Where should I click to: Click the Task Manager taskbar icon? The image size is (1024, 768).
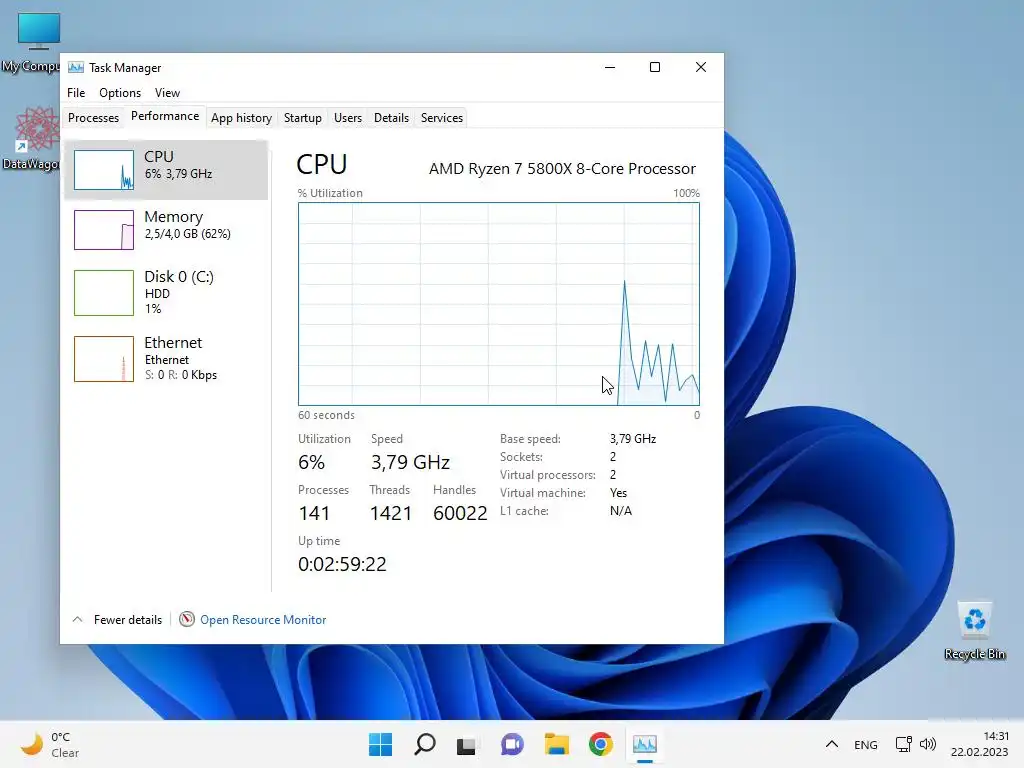click(x=645, y=744)
